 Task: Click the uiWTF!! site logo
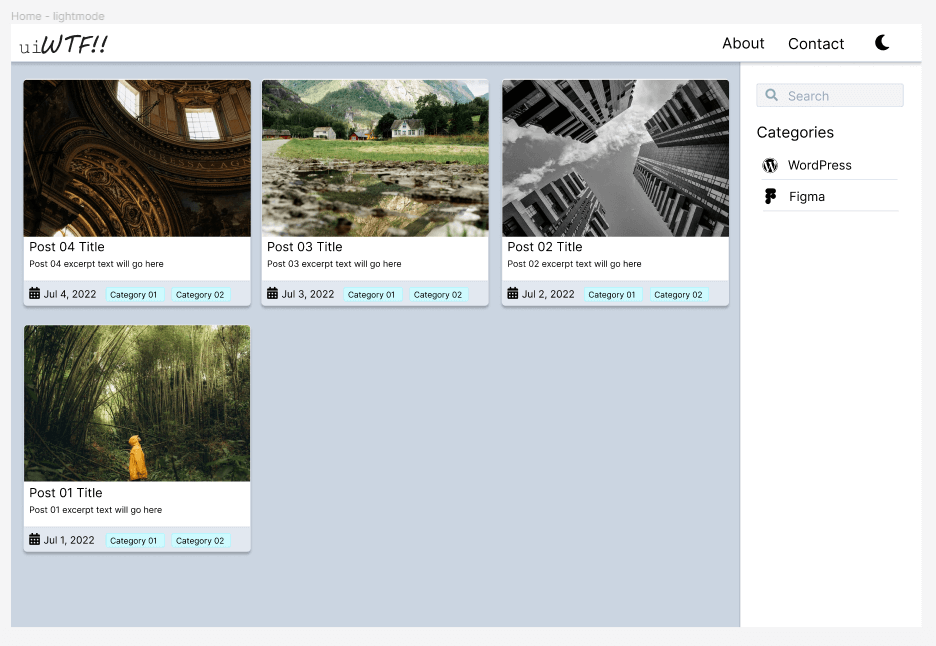coord(63,44)
